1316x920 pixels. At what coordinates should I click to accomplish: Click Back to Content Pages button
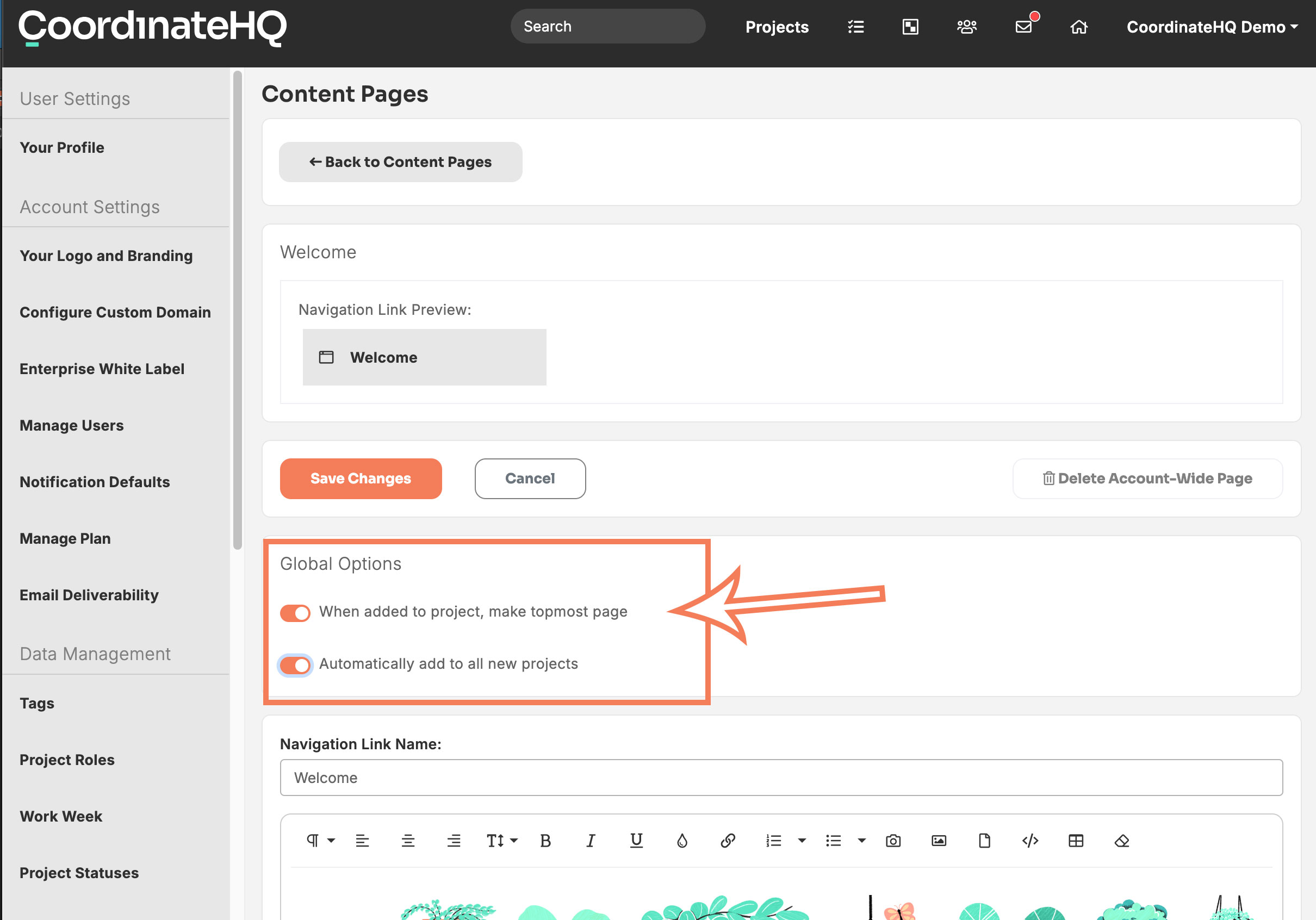point(401,162)
